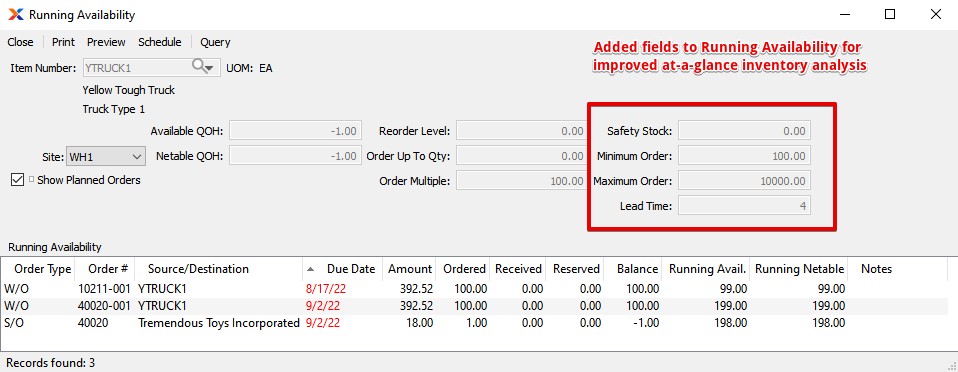Sort by the Received column header

[518, 269]
